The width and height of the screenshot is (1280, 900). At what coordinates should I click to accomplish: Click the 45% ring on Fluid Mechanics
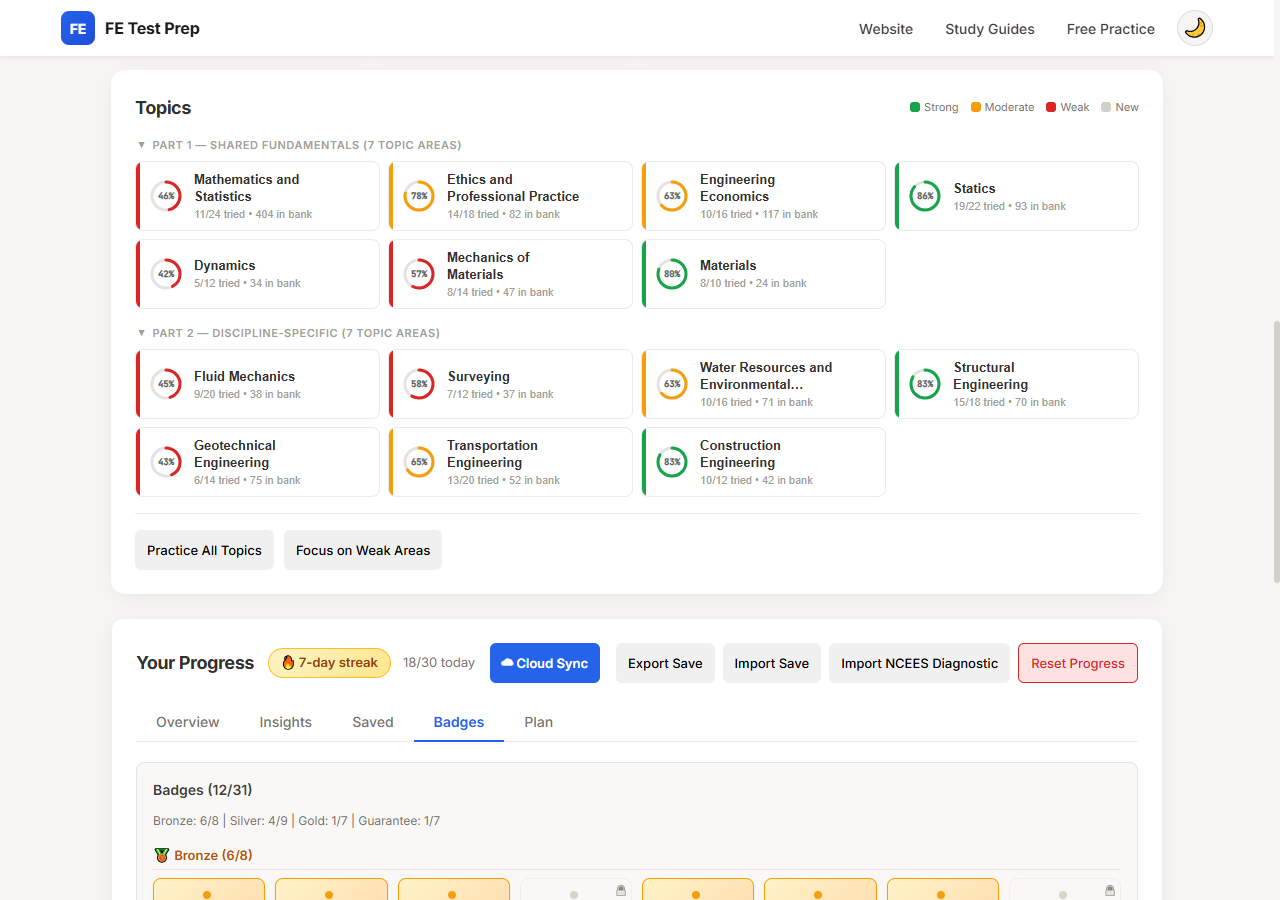click(x=166, y=384)
